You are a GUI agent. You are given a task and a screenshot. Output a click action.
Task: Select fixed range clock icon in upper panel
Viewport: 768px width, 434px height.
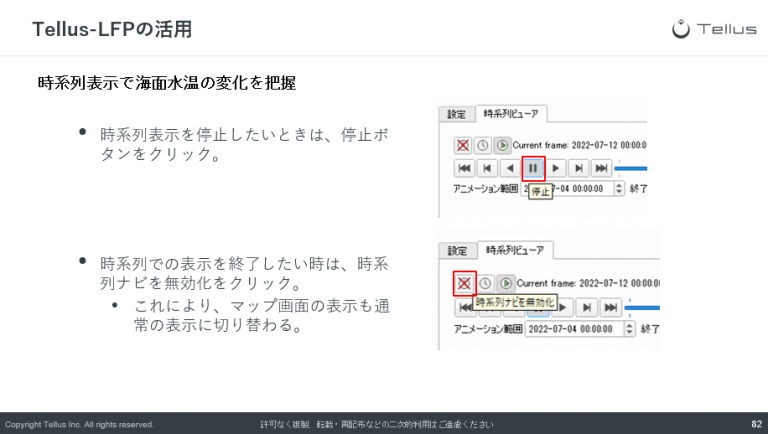point(482,145)
